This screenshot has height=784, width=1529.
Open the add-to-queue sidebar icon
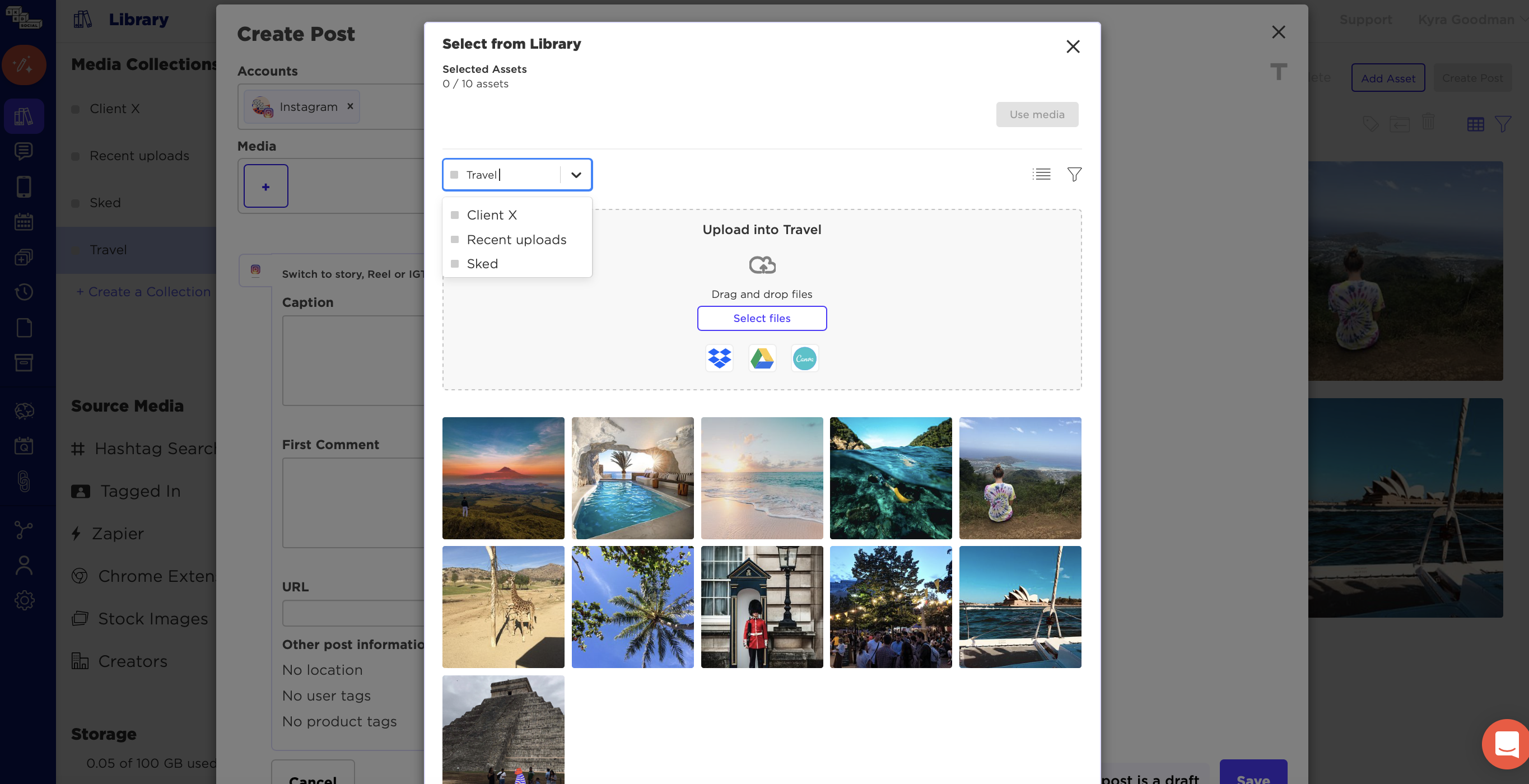click(24, 257)
